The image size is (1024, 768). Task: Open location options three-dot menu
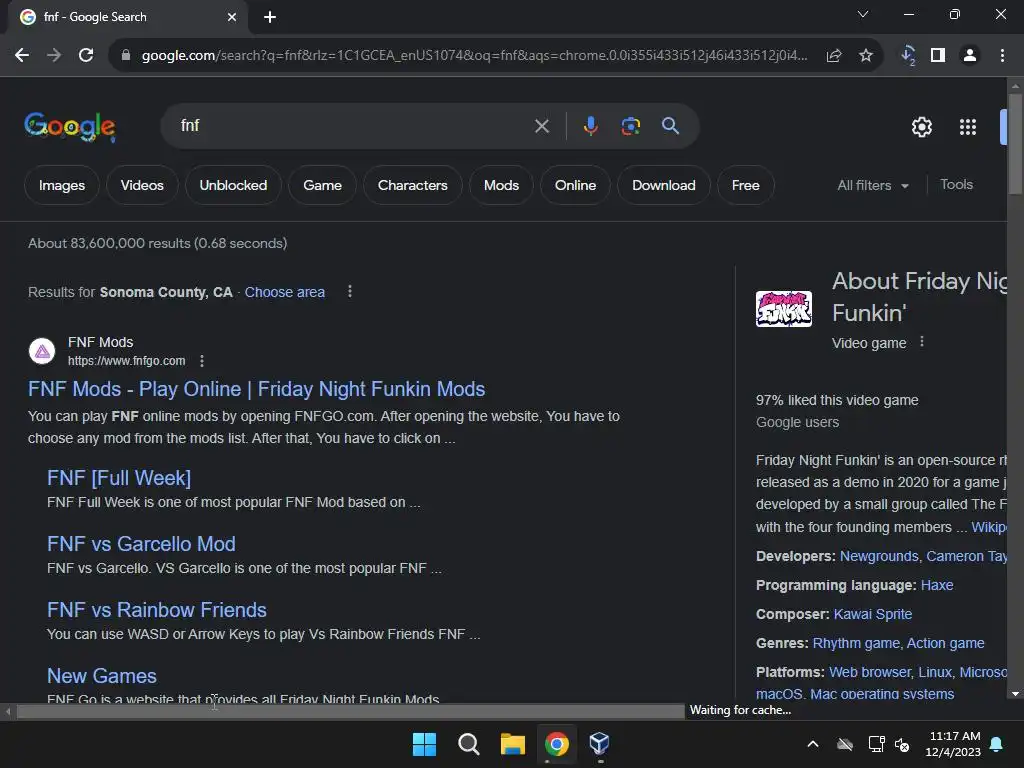coord(350,291)
